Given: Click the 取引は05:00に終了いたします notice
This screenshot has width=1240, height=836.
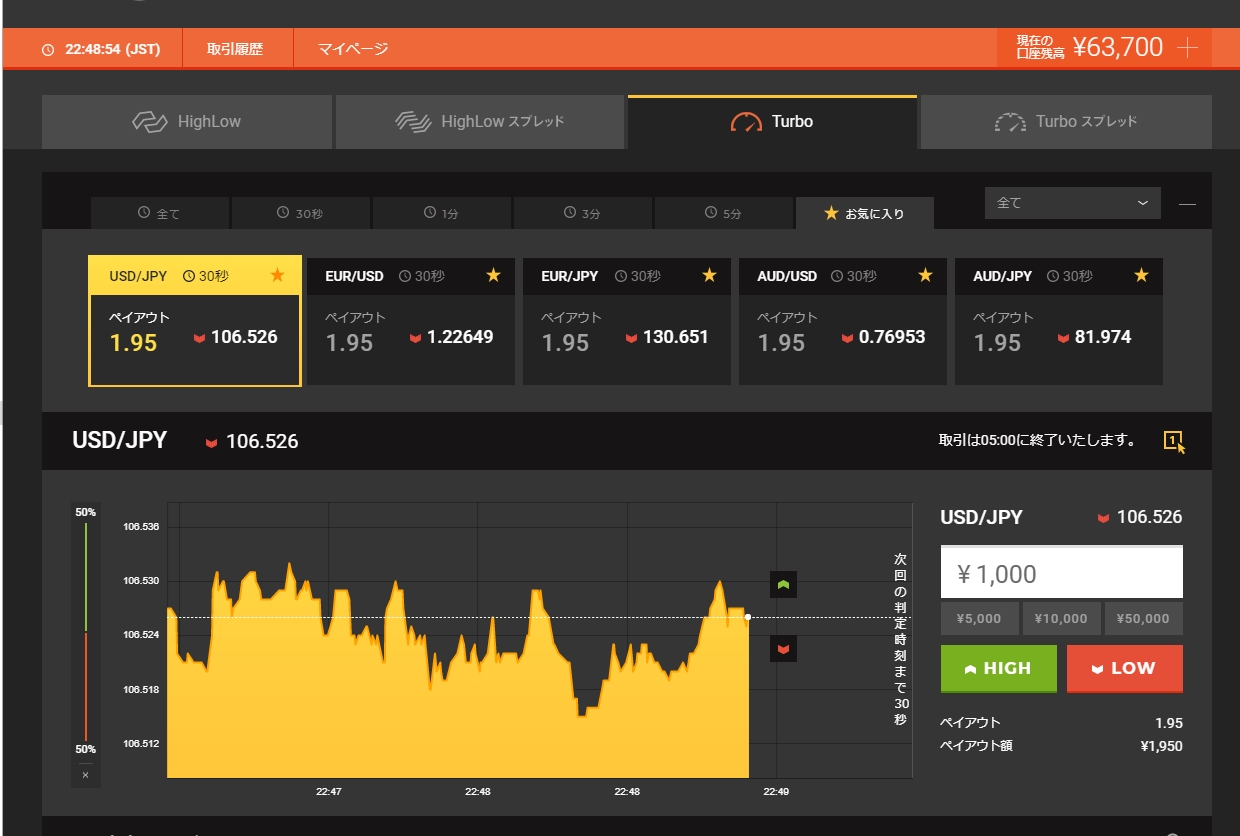Looking at the screenshot, I should pos(1037,440).
